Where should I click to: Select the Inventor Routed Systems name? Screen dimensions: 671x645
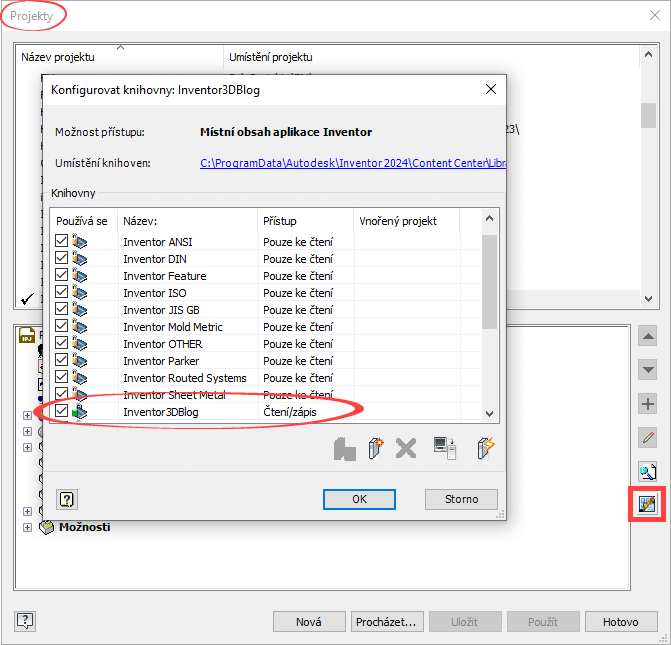(185, 378)
